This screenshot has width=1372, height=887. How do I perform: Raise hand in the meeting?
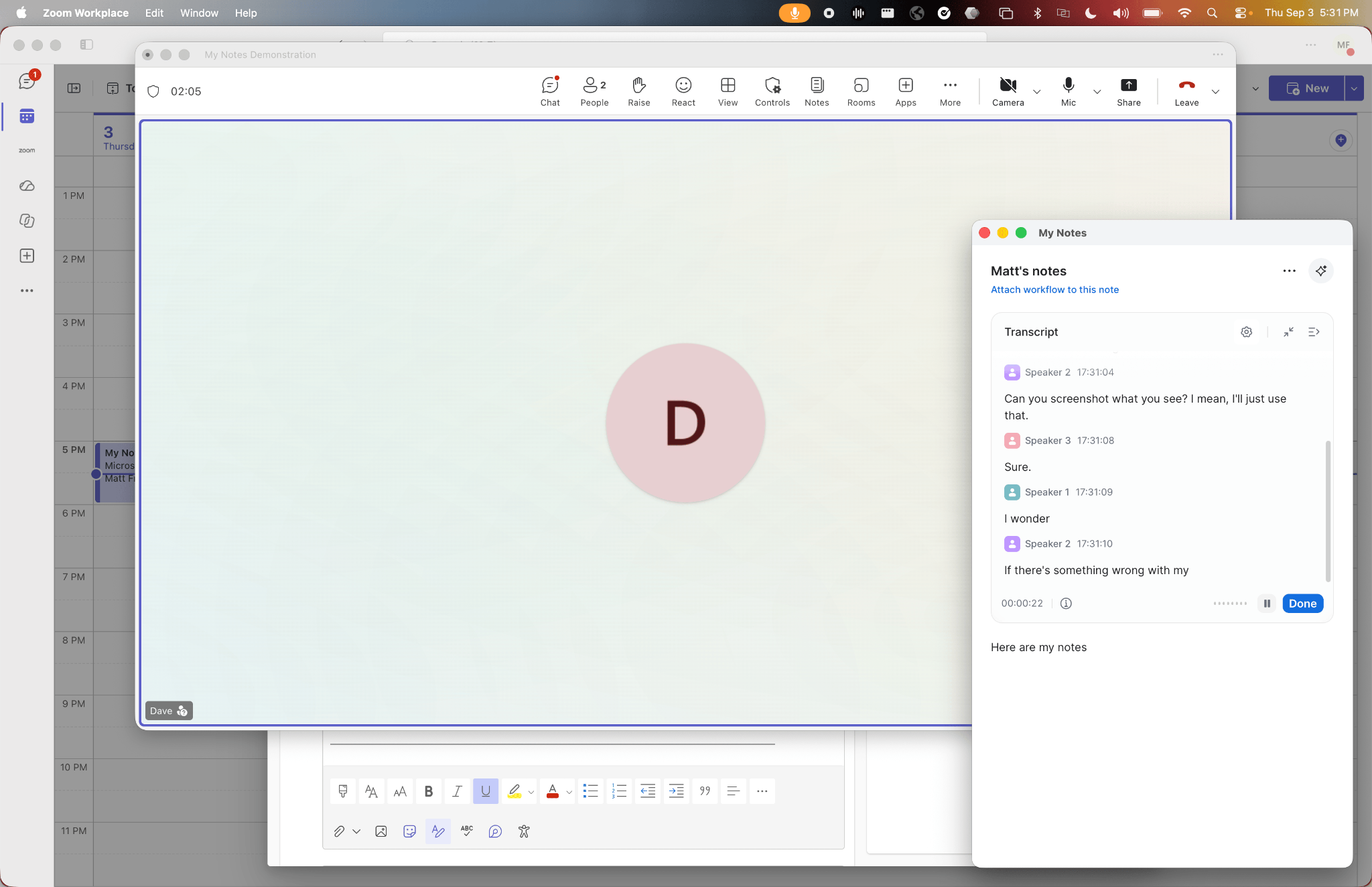(638, 91)
